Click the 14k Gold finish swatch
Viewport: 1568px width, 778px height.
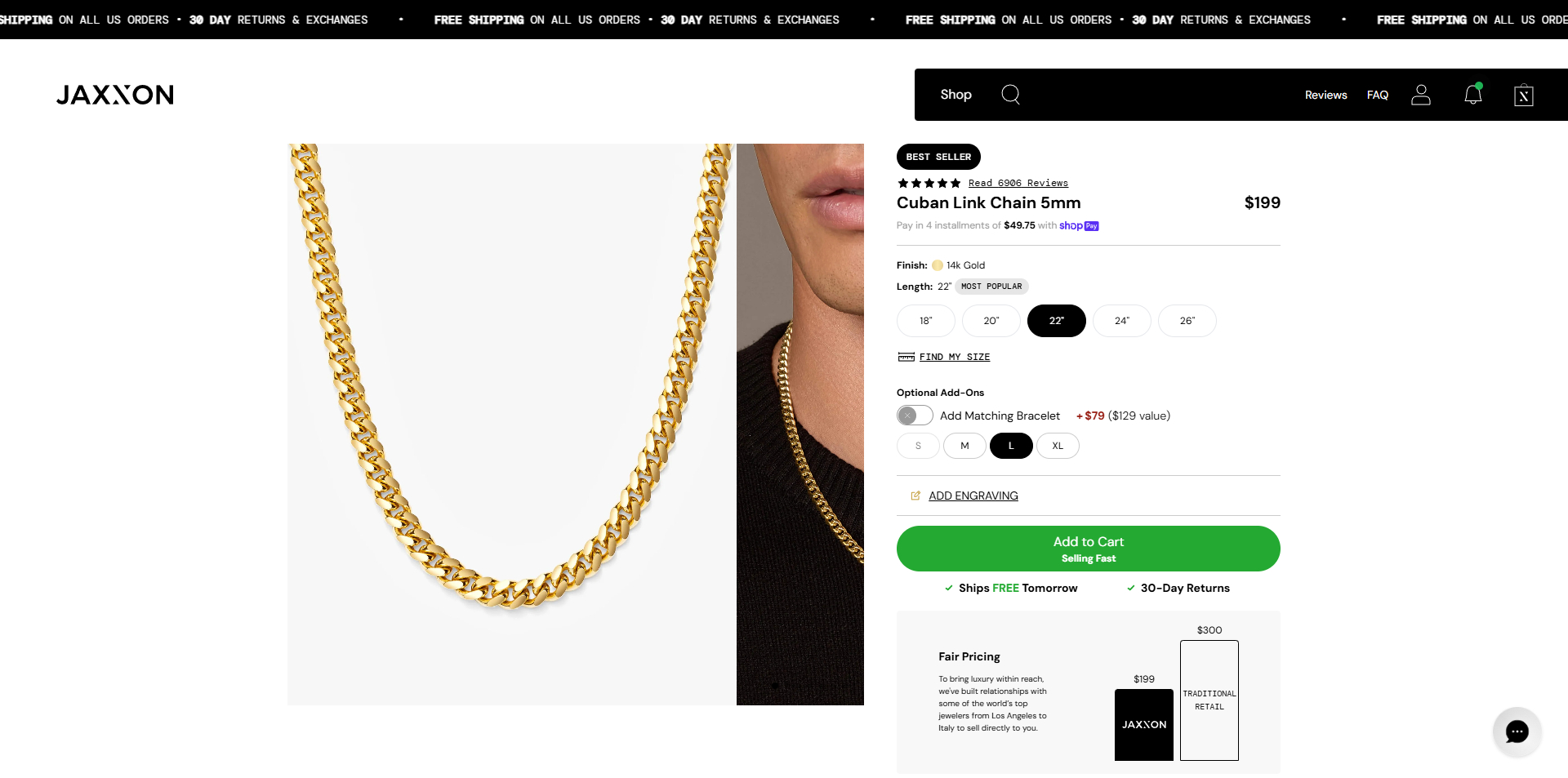point(938,265)
